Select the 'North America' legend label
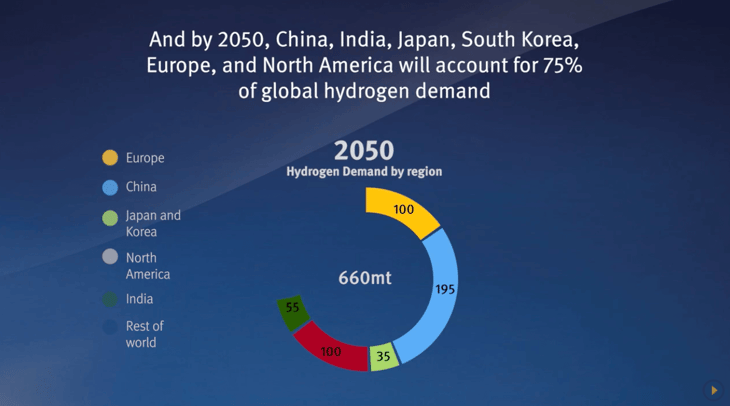 coord(148,266)
